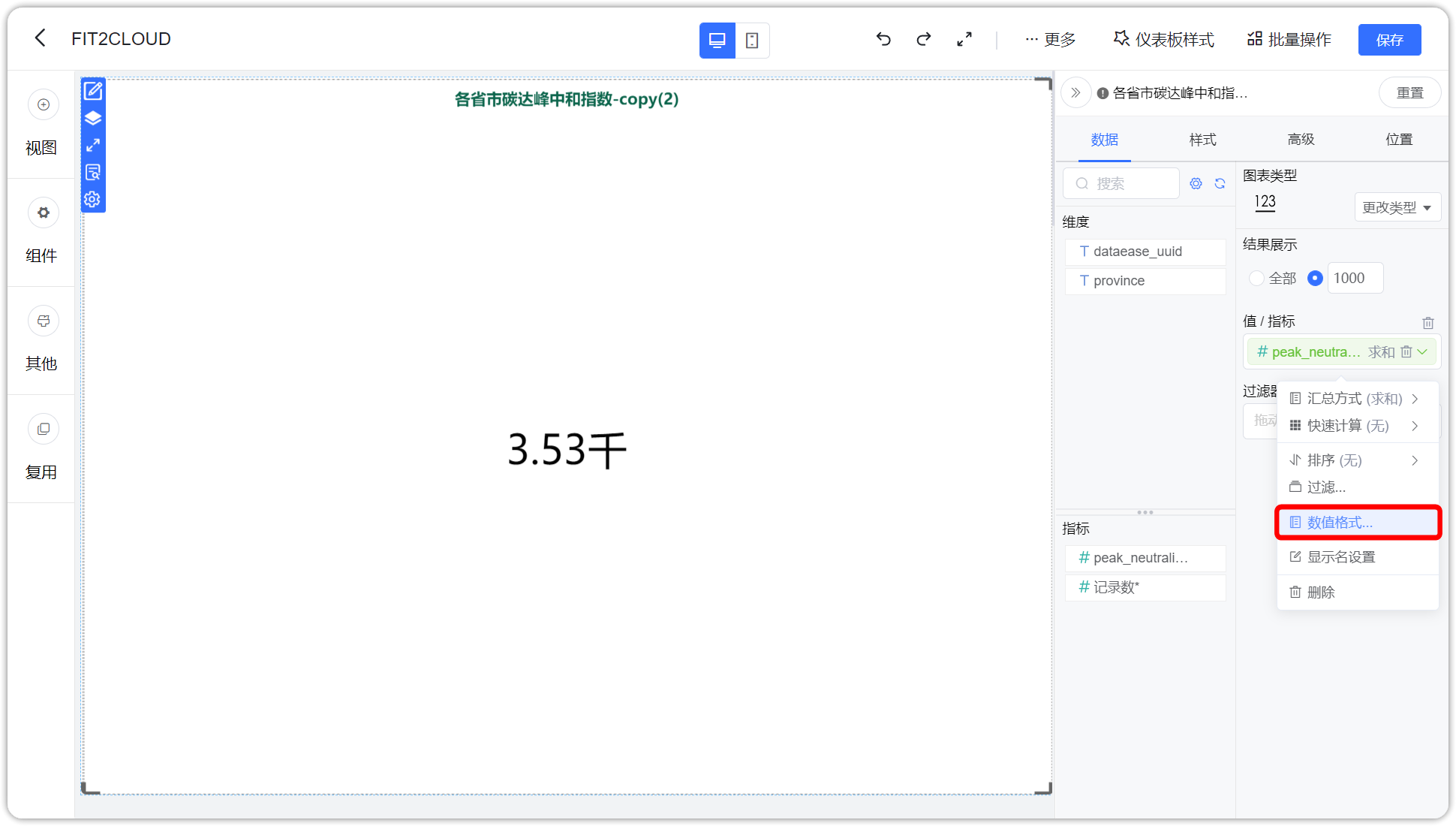Choose 数值格式... from the menu
The width and height of the screenshot is (1456, 826).
pos(1357,523)
